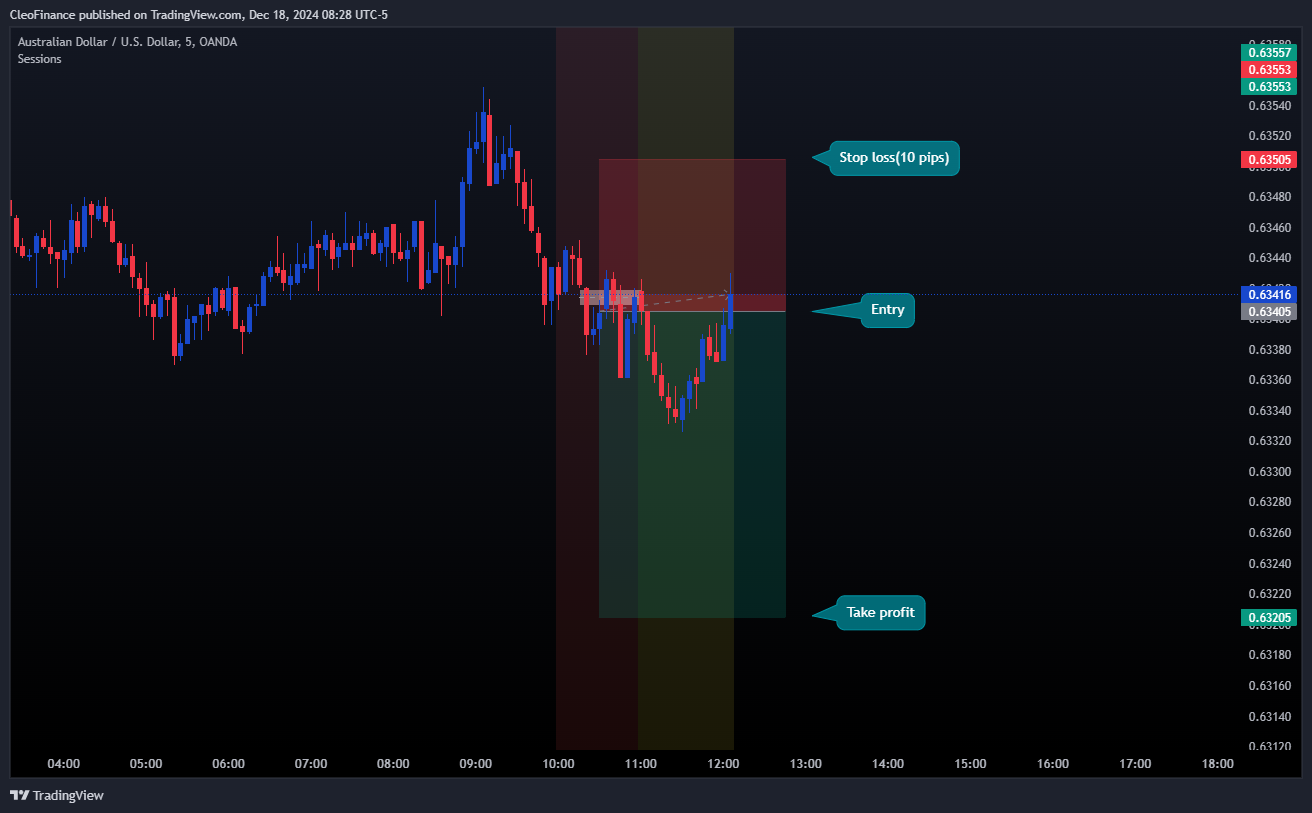Select the Stop loss(10 pips) callout
1312x813 pixels.
click(x=894, y=158)
